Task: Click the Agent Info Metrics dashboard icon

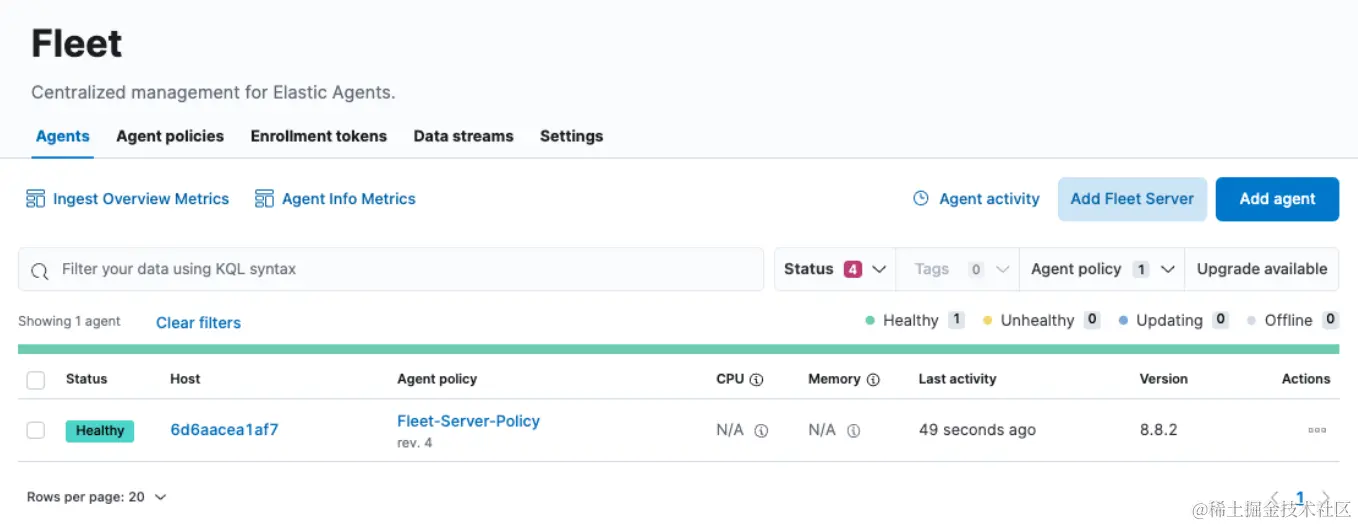Action: click(264, 199)
